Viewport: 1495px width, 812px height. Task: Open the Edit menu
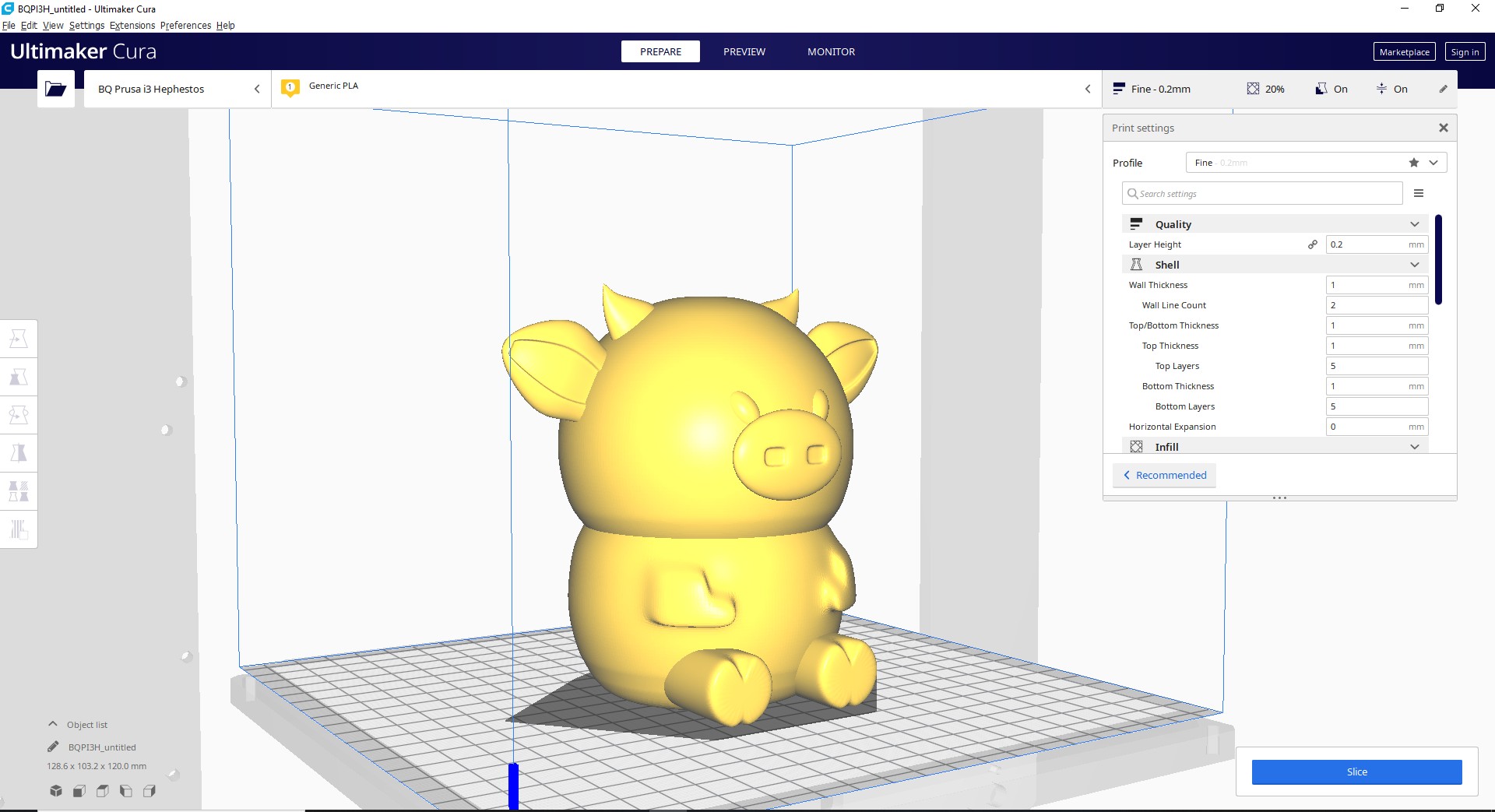tap(29, 25)
